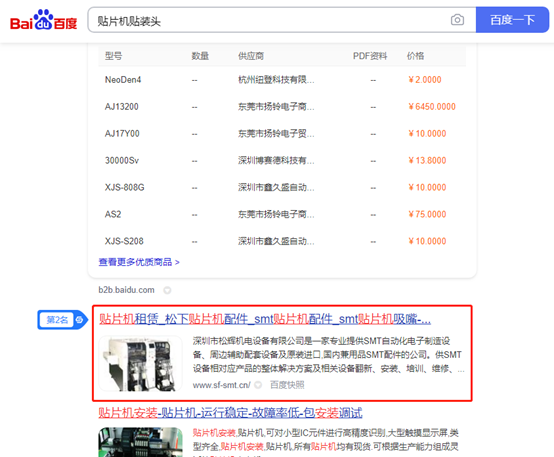Select XJS-S208 model cell

[124, 241]
